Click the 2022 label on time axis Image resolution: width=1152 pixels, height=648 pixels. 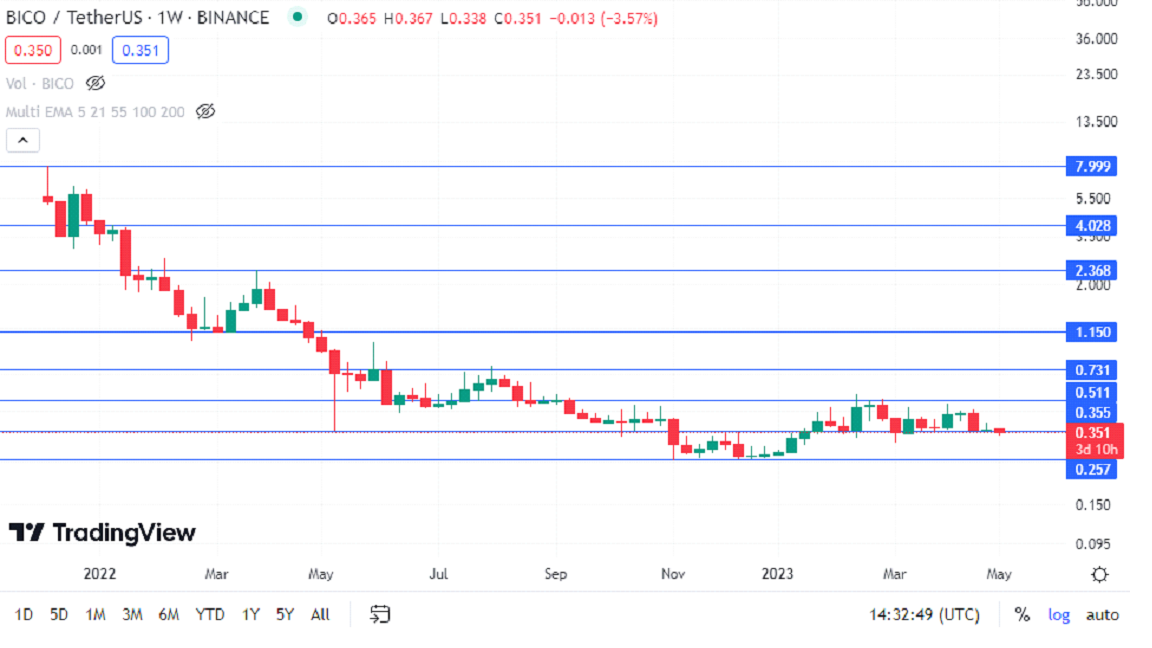click(100, 574)
